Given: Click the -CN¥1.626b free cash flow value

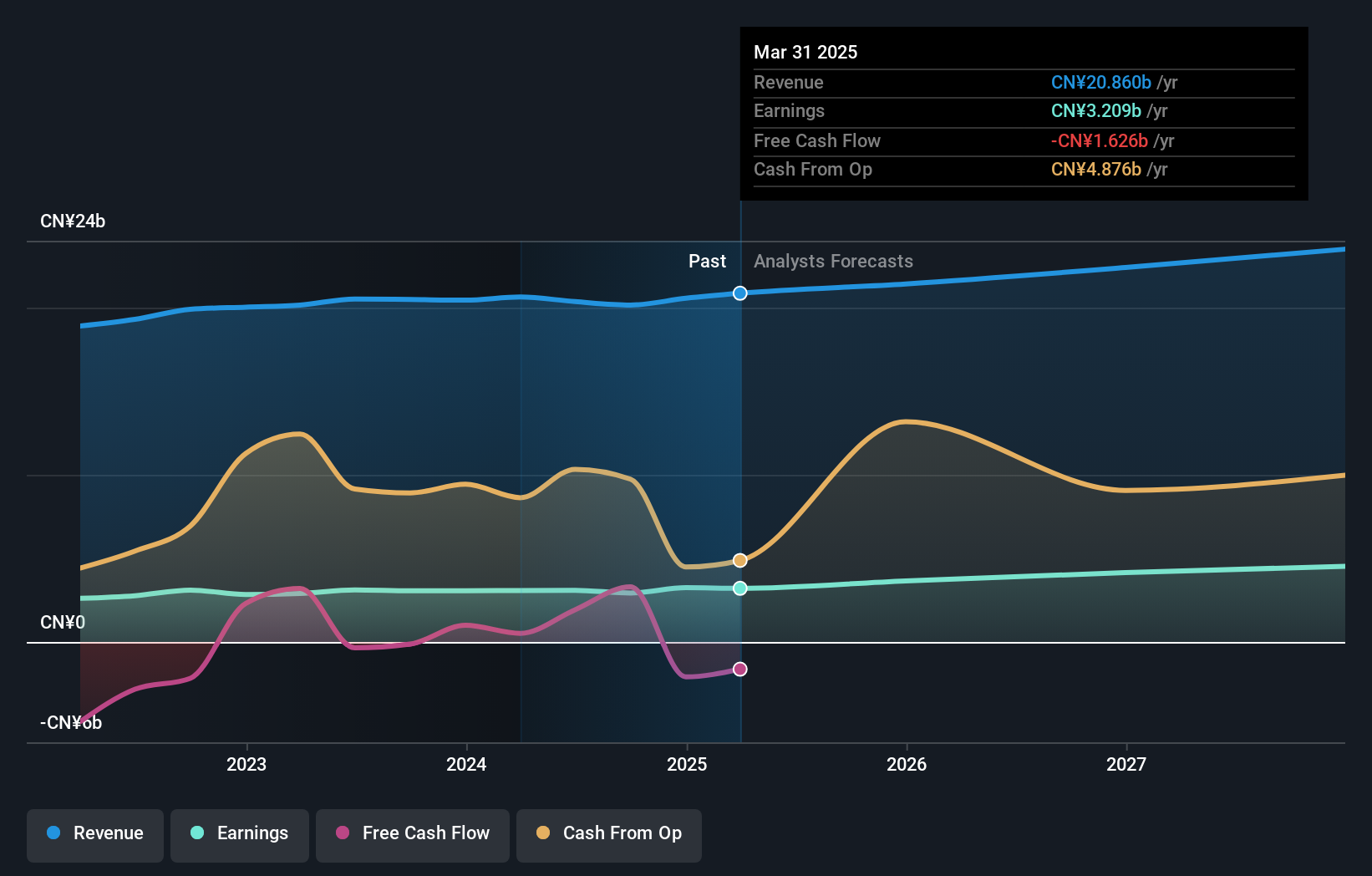Looking at the screenshot, I should pos(1100,141).
